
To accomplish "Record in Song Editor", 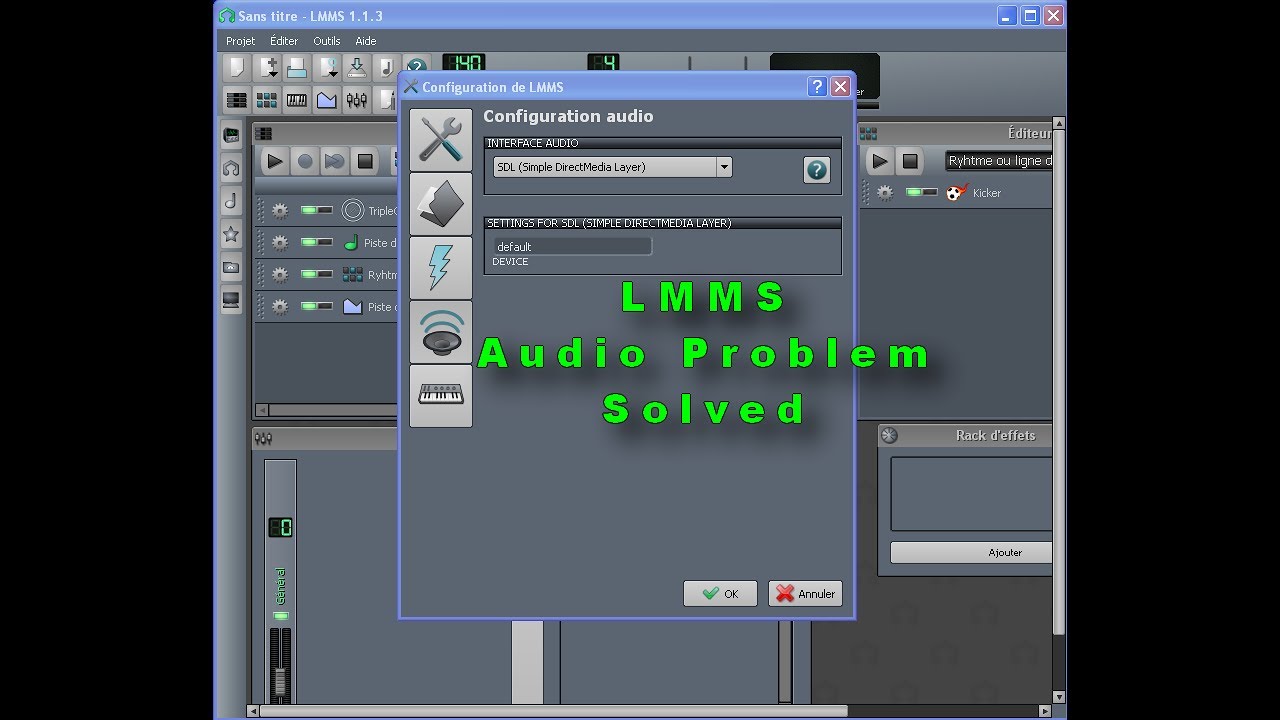I will [305, 161].
